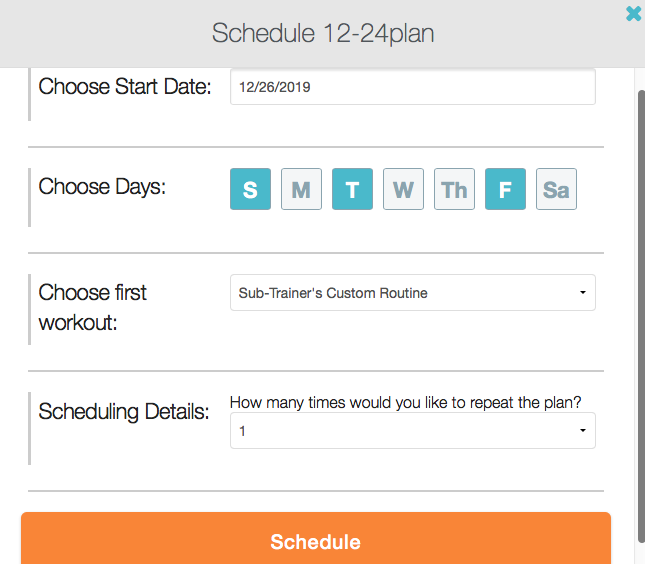The width and height of the screenshot is (645, 564).
Task: Click the Choose first workout label
Action: tap(93, 307)
